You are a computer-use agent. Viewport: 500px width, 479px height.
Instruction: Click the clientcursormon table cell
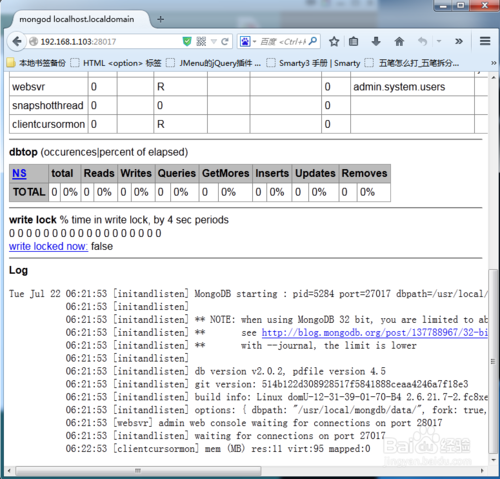pos(49,124)
